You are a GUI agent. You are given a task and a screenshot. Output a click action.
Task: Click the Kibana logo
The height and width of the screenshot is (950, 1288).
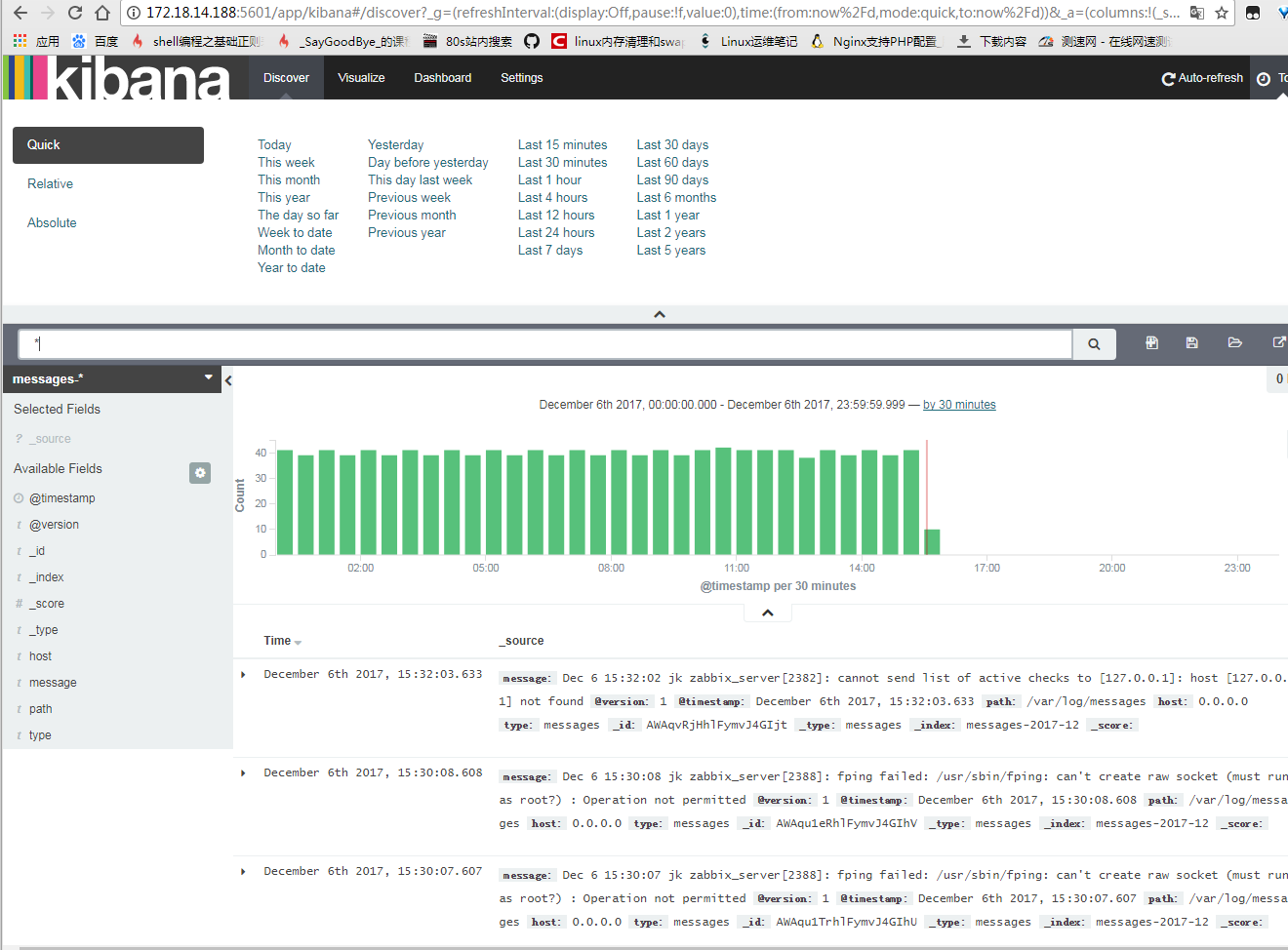point(117,78)
